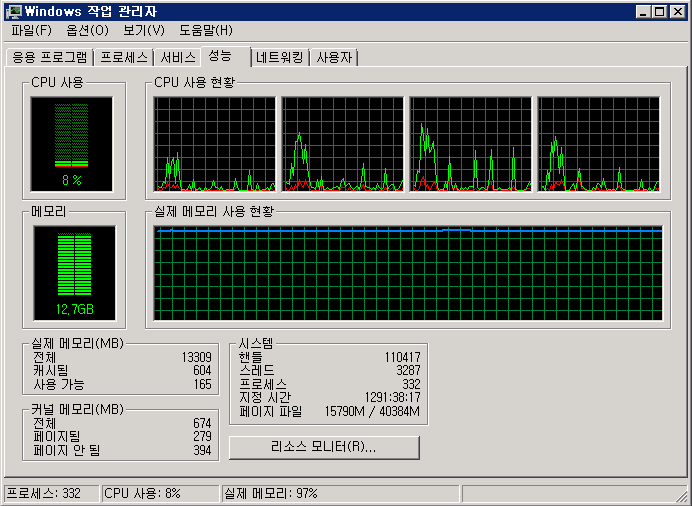Click the second CPU history graph
The height and width of the screenshot is (506, 692).
coord(342,144)
